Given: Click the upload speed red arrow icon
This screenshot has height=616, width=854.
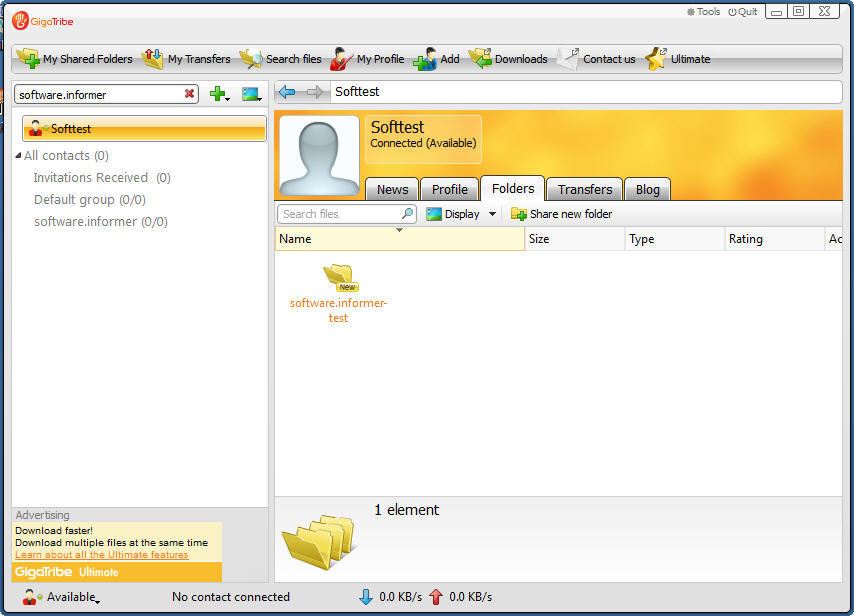Looking at the screenshot, I should pos(436,597).
